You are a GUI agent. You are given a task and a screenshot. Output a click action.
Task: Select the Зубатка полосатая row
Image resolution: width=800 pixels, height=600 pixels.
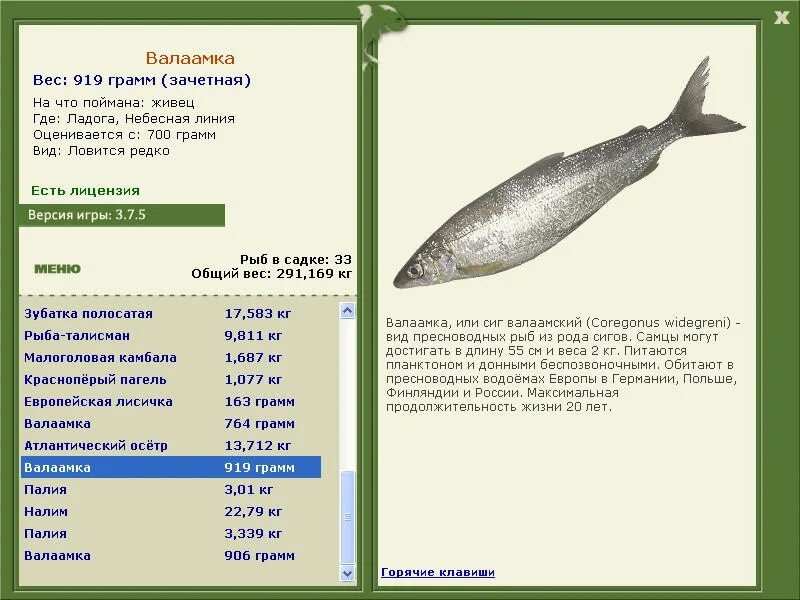click(x=171, y=314)
